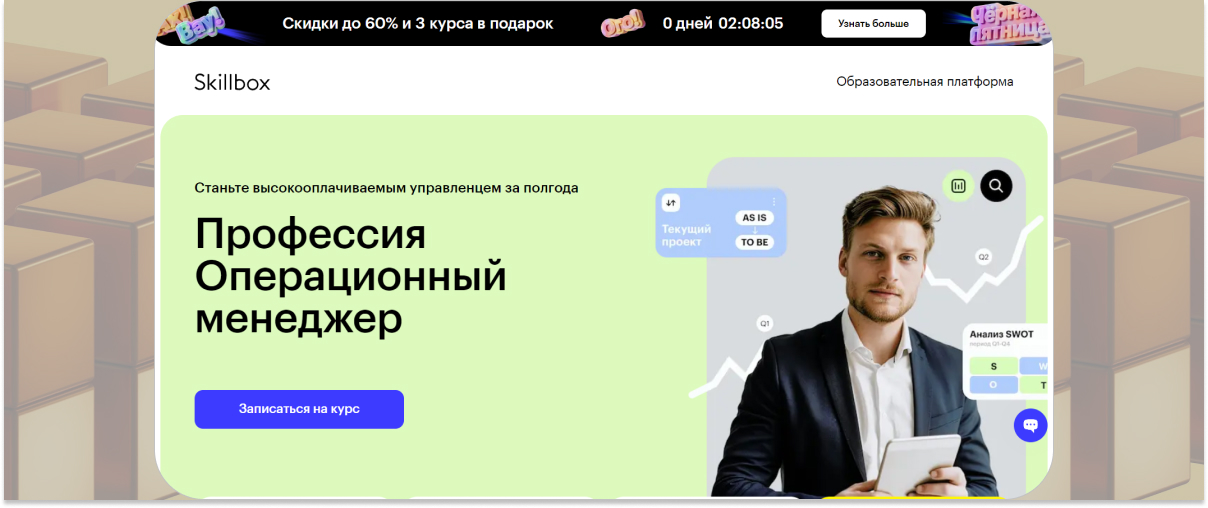Image resolution: width=1208 pixels, height=508 pixels.
Task: Open the three-dots menu on project card
Action: pyautogui.click(x=773, y=202)
